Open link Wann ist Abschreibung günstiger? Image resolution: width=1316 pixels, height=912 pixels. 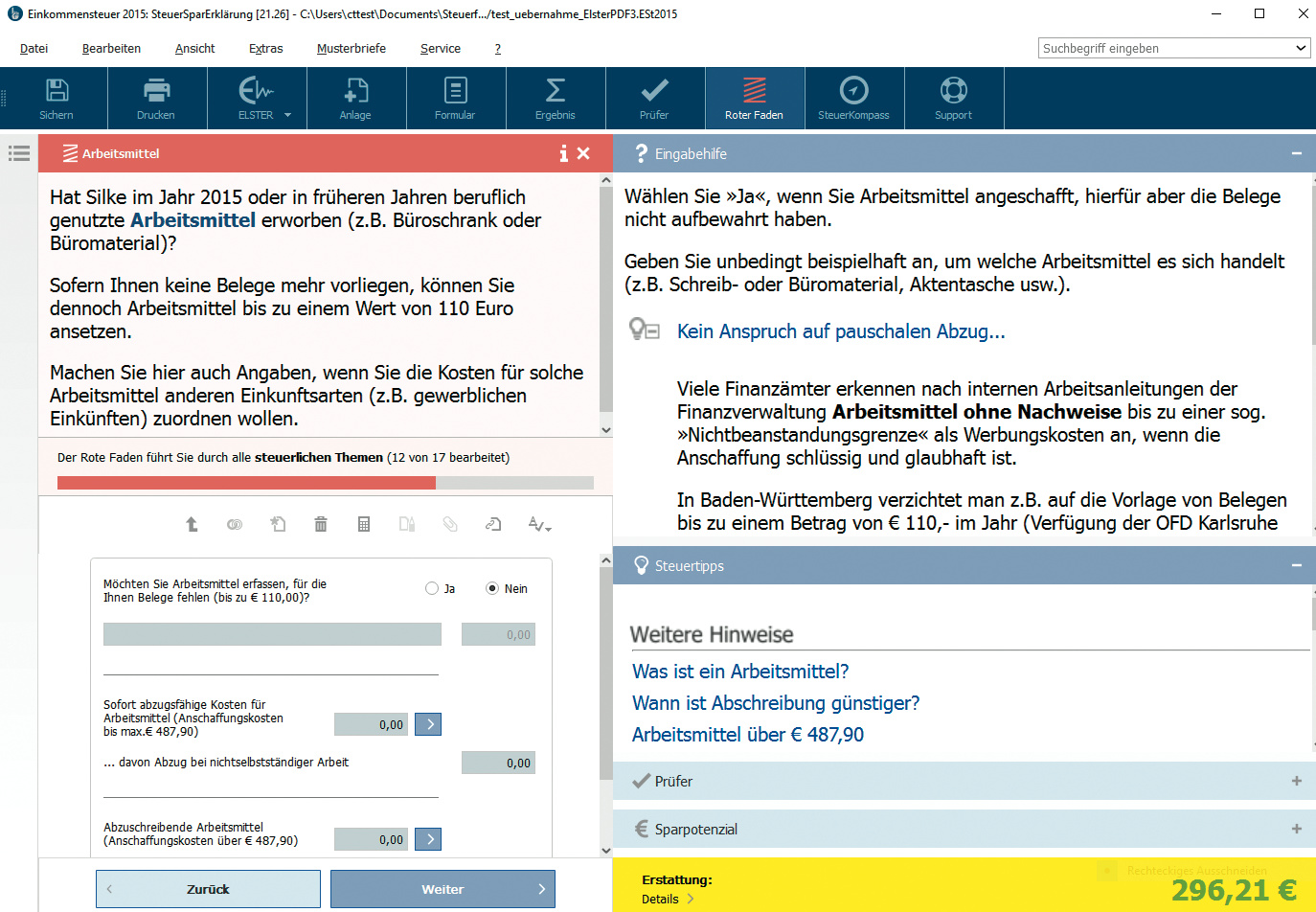[x=775, y=703]
